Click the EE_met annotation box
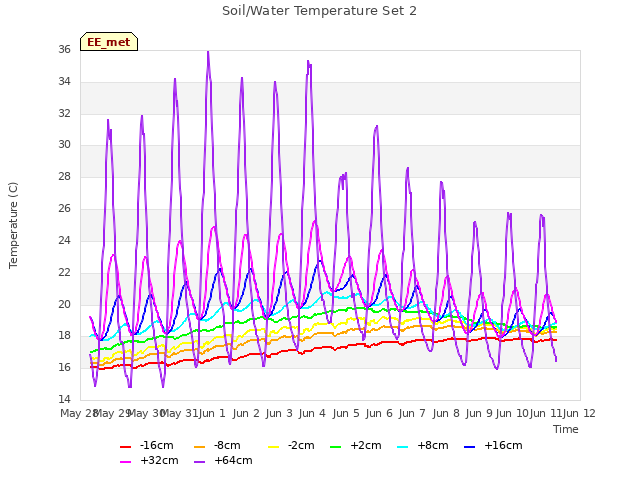 (109, 42)
